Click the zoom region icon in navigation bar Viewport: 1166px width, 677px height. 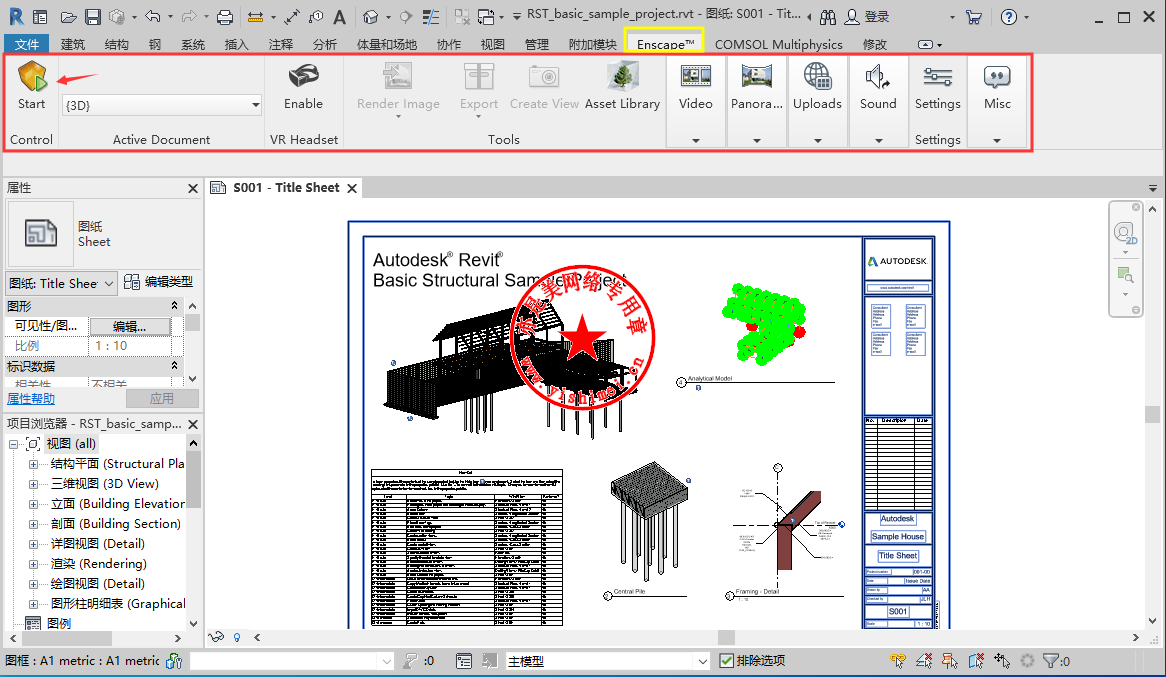(1125, 275)
